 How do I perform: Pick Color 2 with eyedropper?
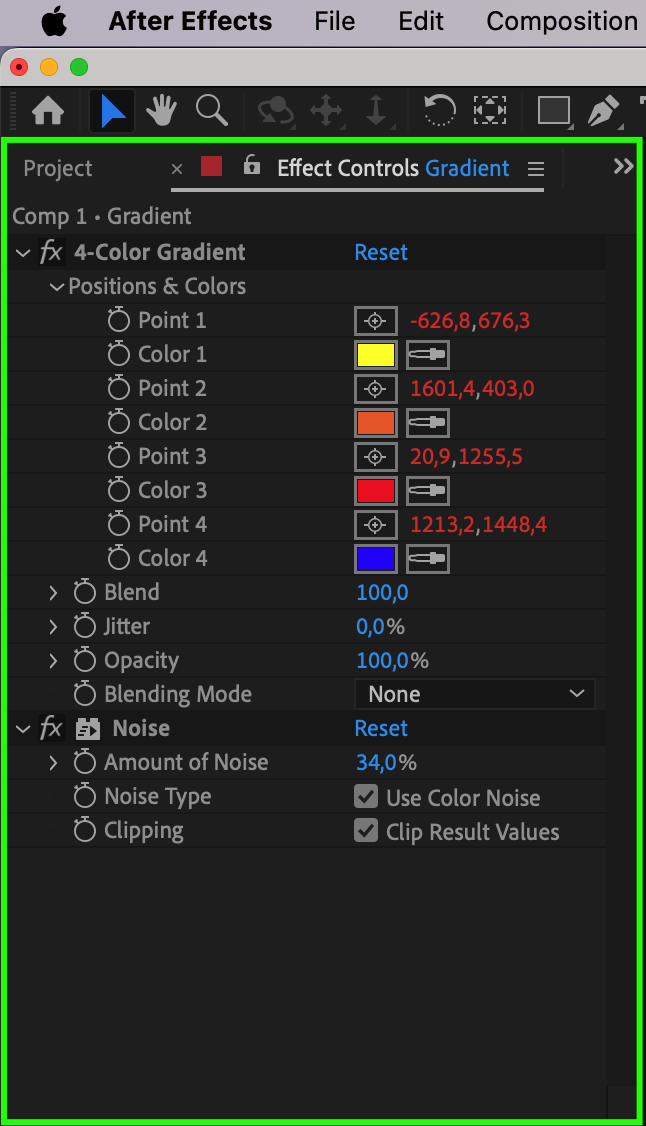428,423
